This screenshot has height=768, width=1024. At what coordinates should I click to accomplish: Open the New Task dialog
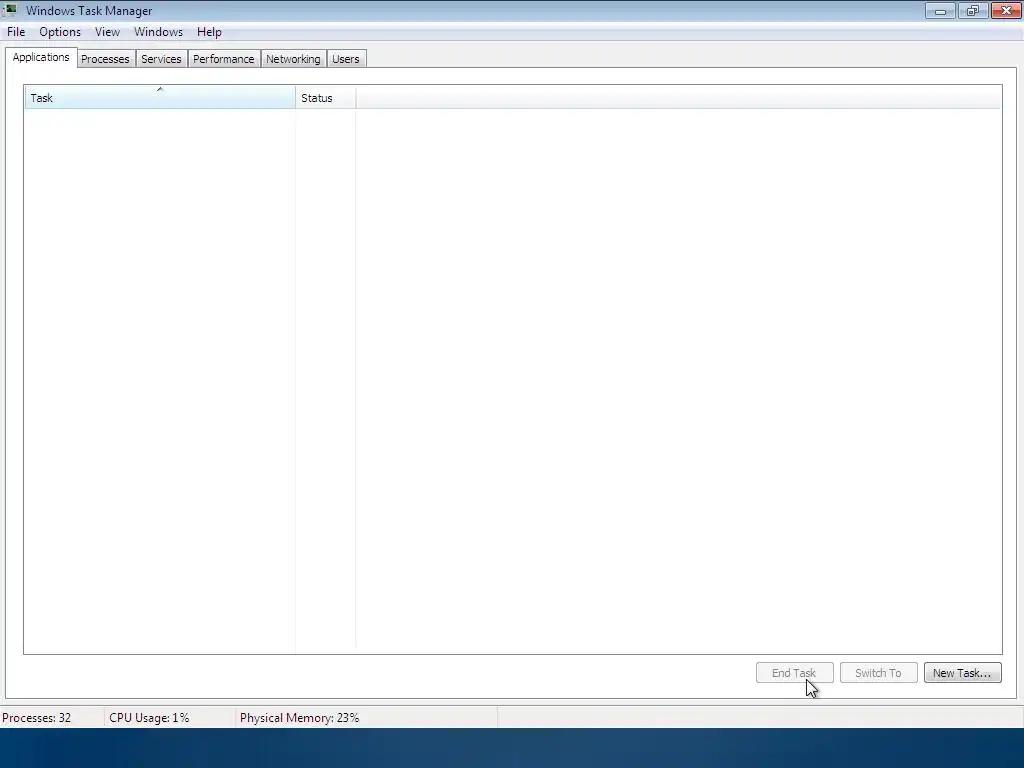pos(963,673)
